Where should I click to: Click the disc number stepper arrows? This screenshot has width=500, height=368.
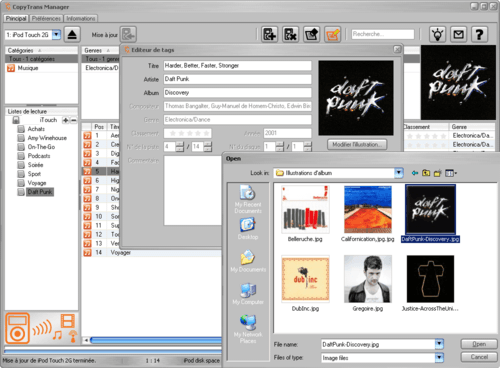pyautogui.click(x=280, y=147)
